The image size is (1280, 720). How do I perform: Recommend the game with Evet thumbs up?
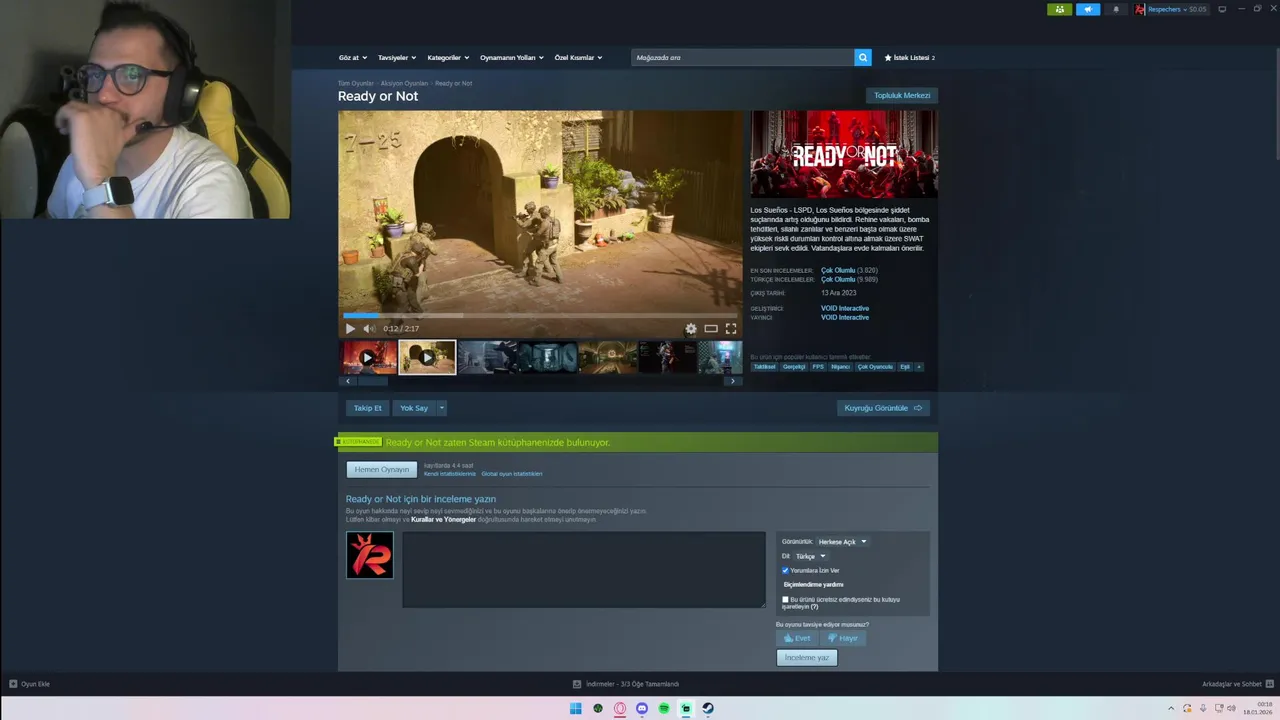click(797, 638)
